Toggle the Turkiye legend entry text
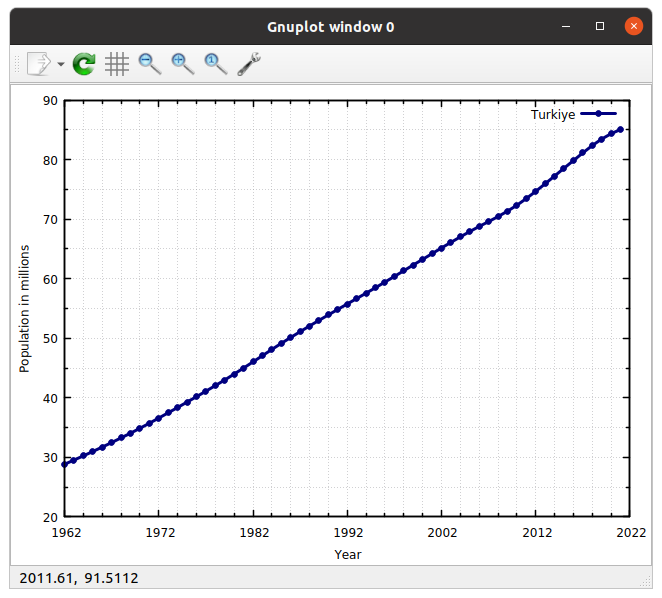 click(x=552, y=115)
